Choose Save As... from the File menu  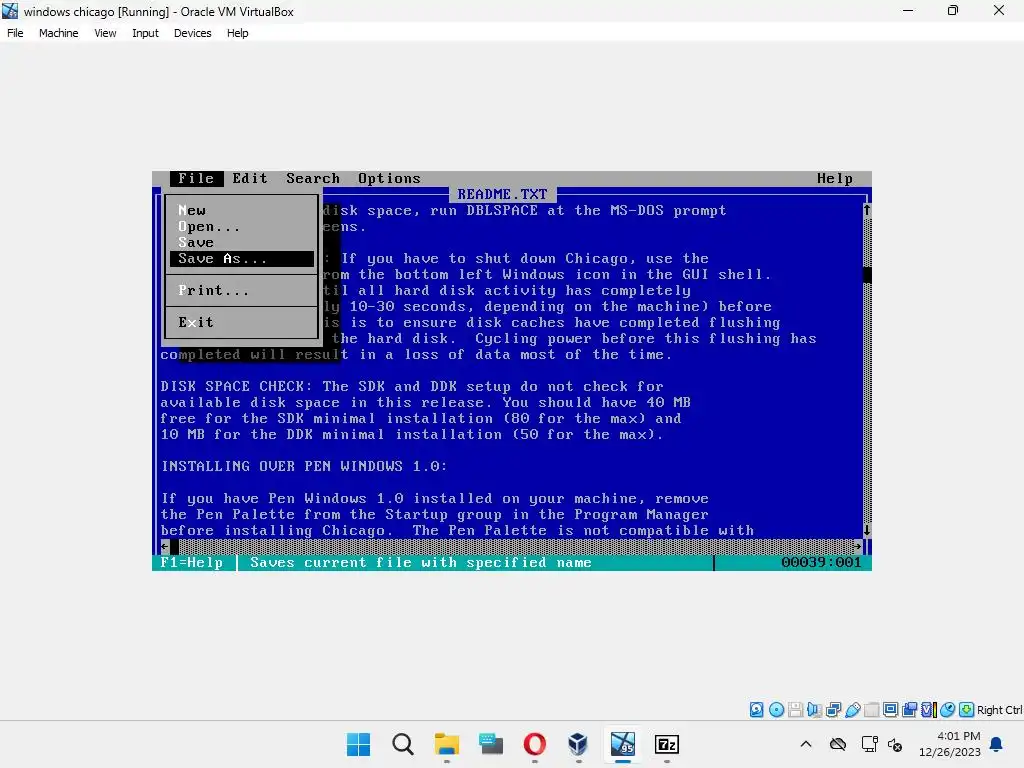(242, 259)
